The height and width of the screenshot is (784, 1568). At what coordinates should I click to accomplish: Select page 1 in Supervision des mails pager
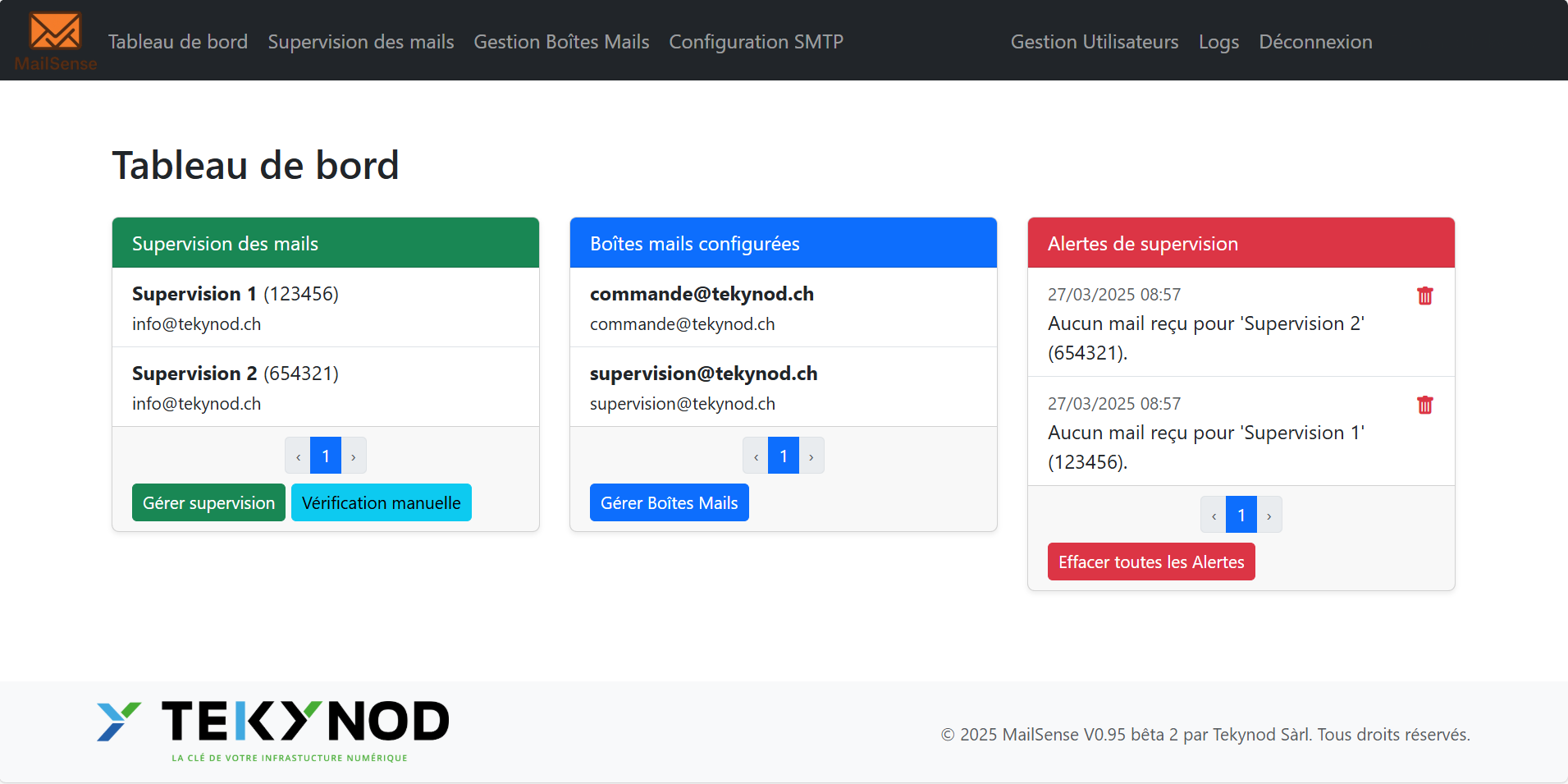point(326,456)
